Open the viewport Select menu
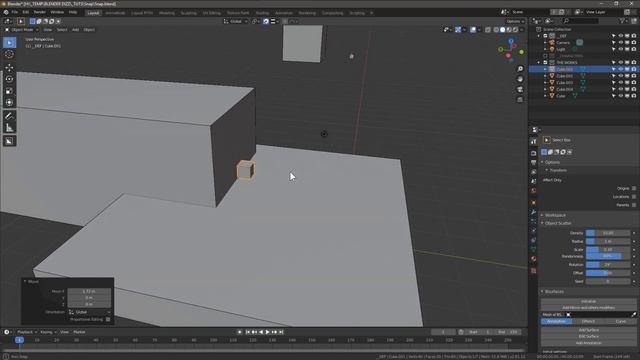 pos(62,30)
